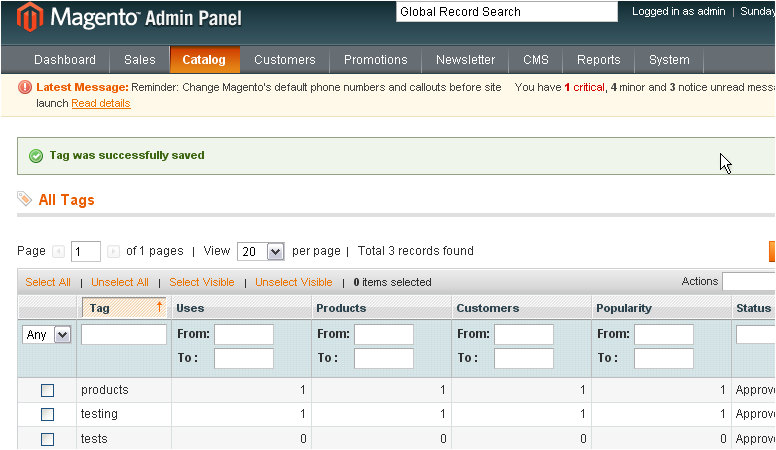This screenshot has width=776, height=450.
Task: Click the Popularity To filter field
Action: 664,358
